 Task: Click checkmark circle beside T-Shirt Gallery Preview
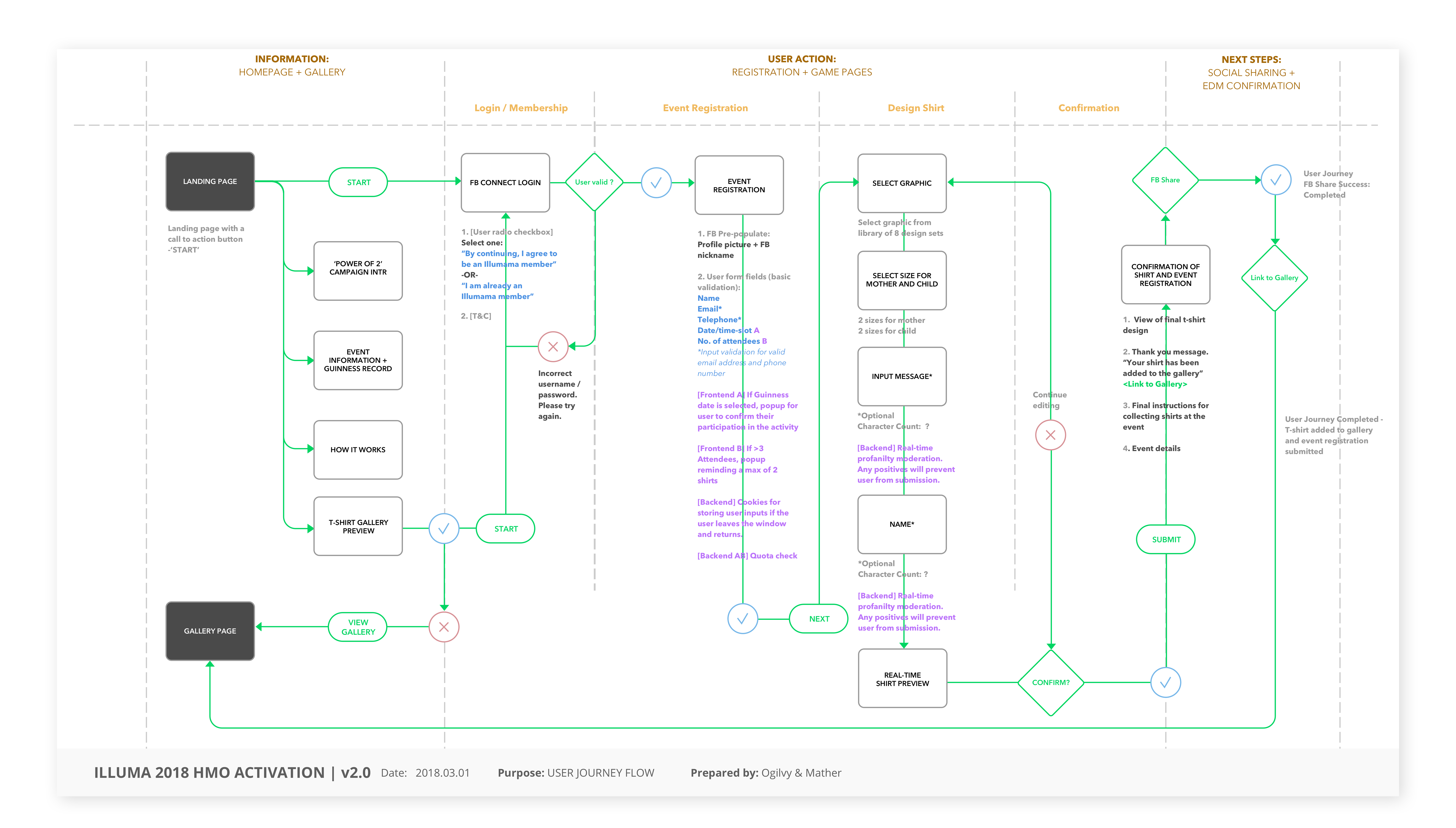444,528
